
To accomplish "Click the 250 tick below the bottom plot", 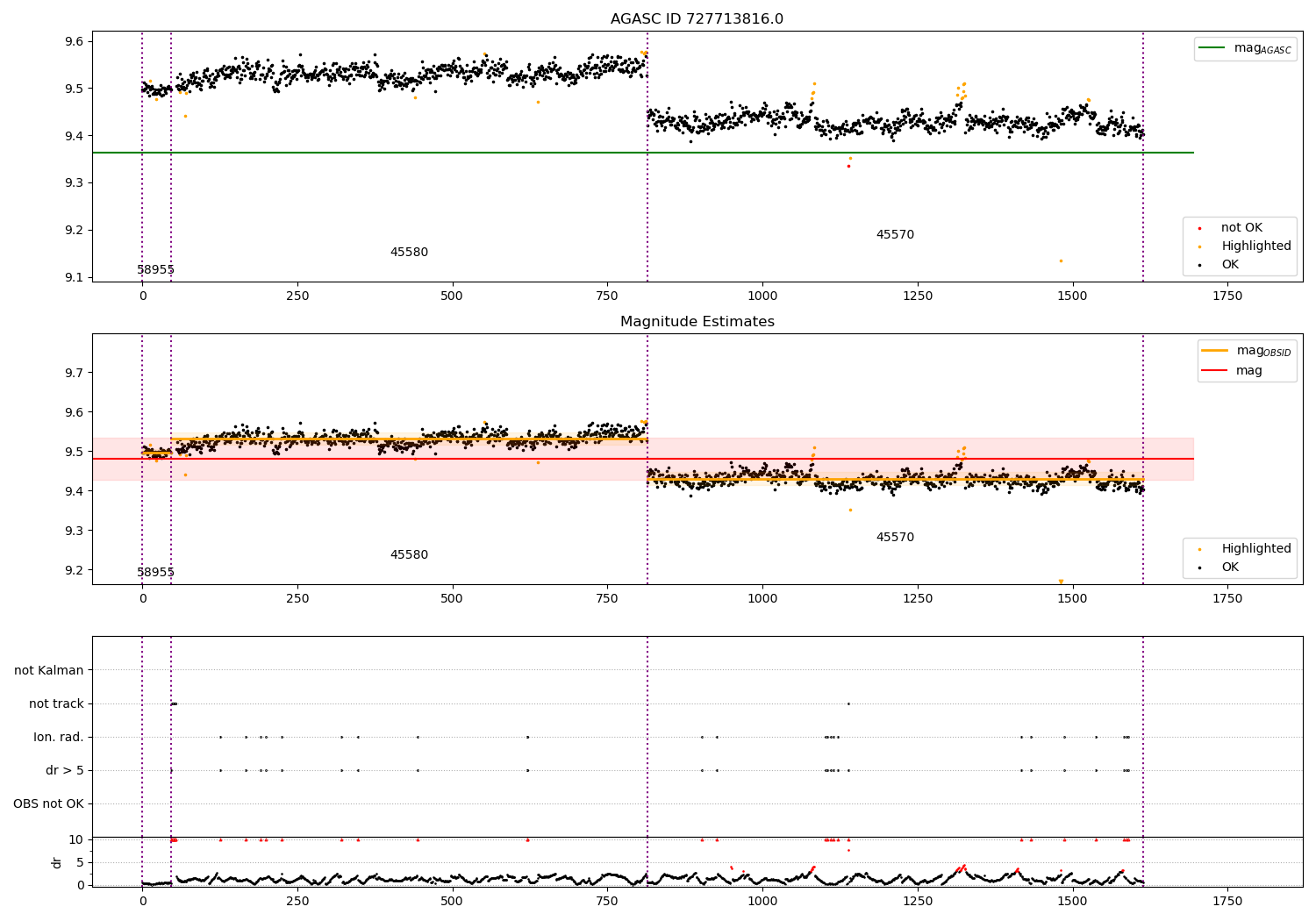I will (297, 901).
